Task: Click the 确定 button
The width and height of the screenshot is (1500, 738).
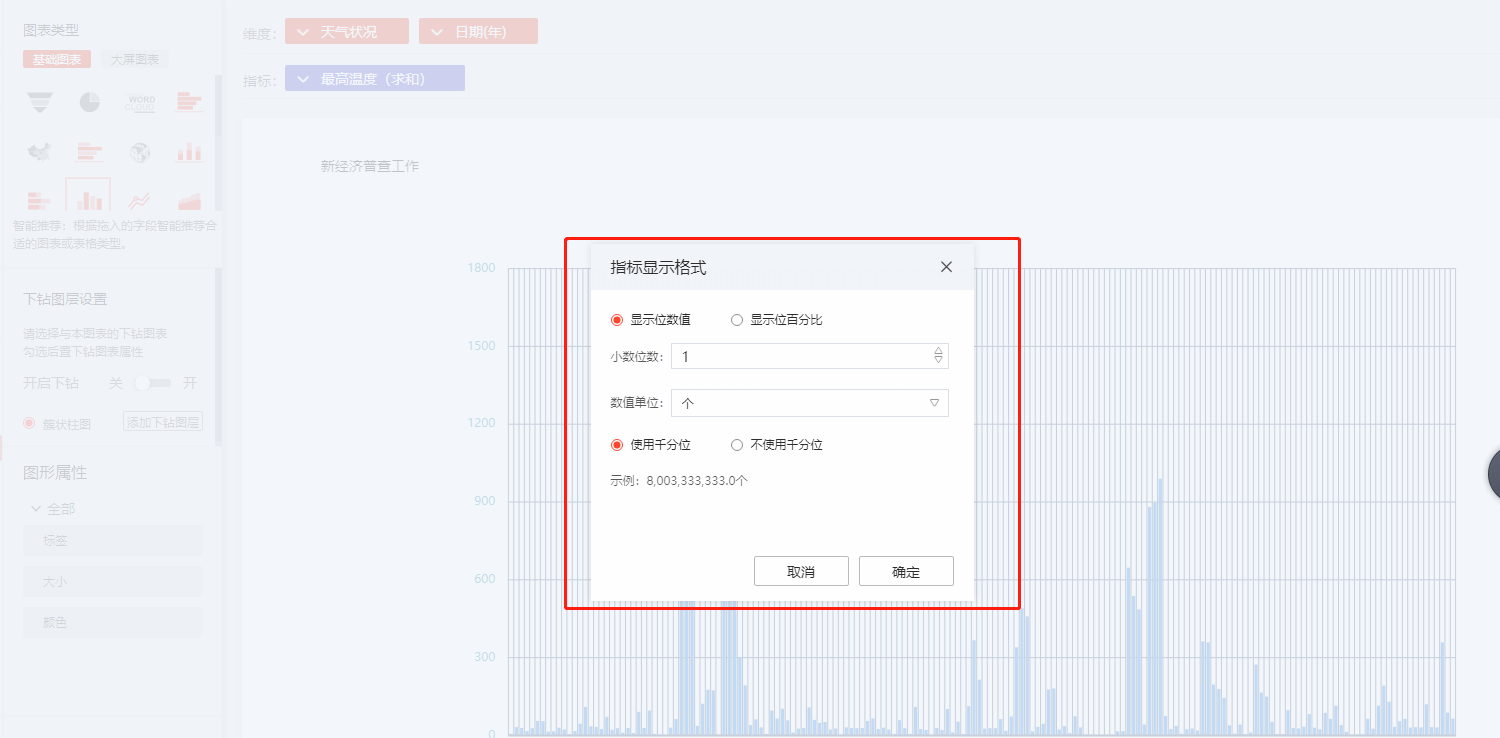Action: 906,572
